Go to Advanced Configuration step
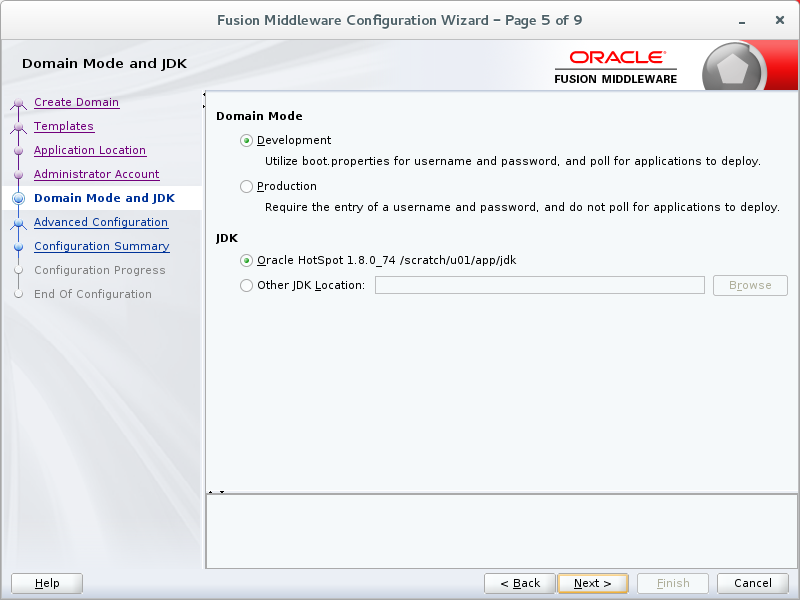800x600 pixels. click(101, 222)
